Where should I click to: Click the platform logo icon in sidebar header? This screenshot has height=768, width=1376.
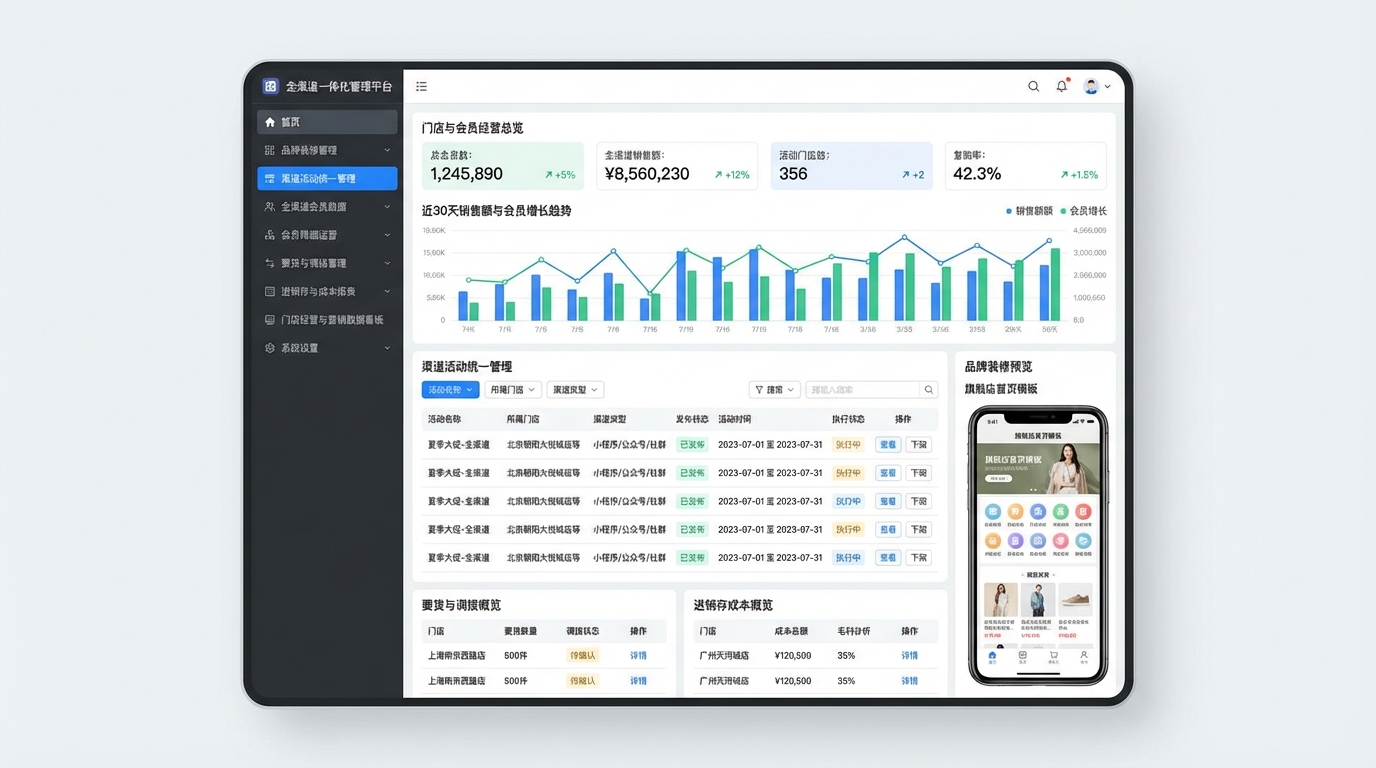[270, 87]
